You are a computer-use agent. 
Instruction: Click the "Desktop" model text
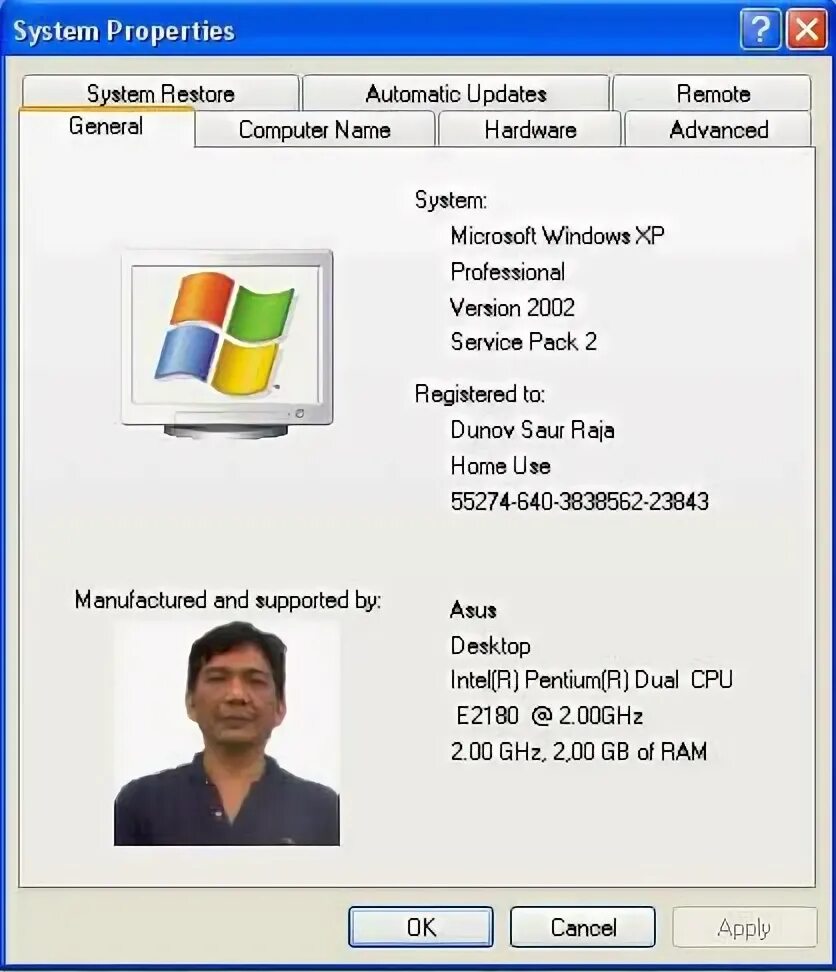[x=490, y=646]
